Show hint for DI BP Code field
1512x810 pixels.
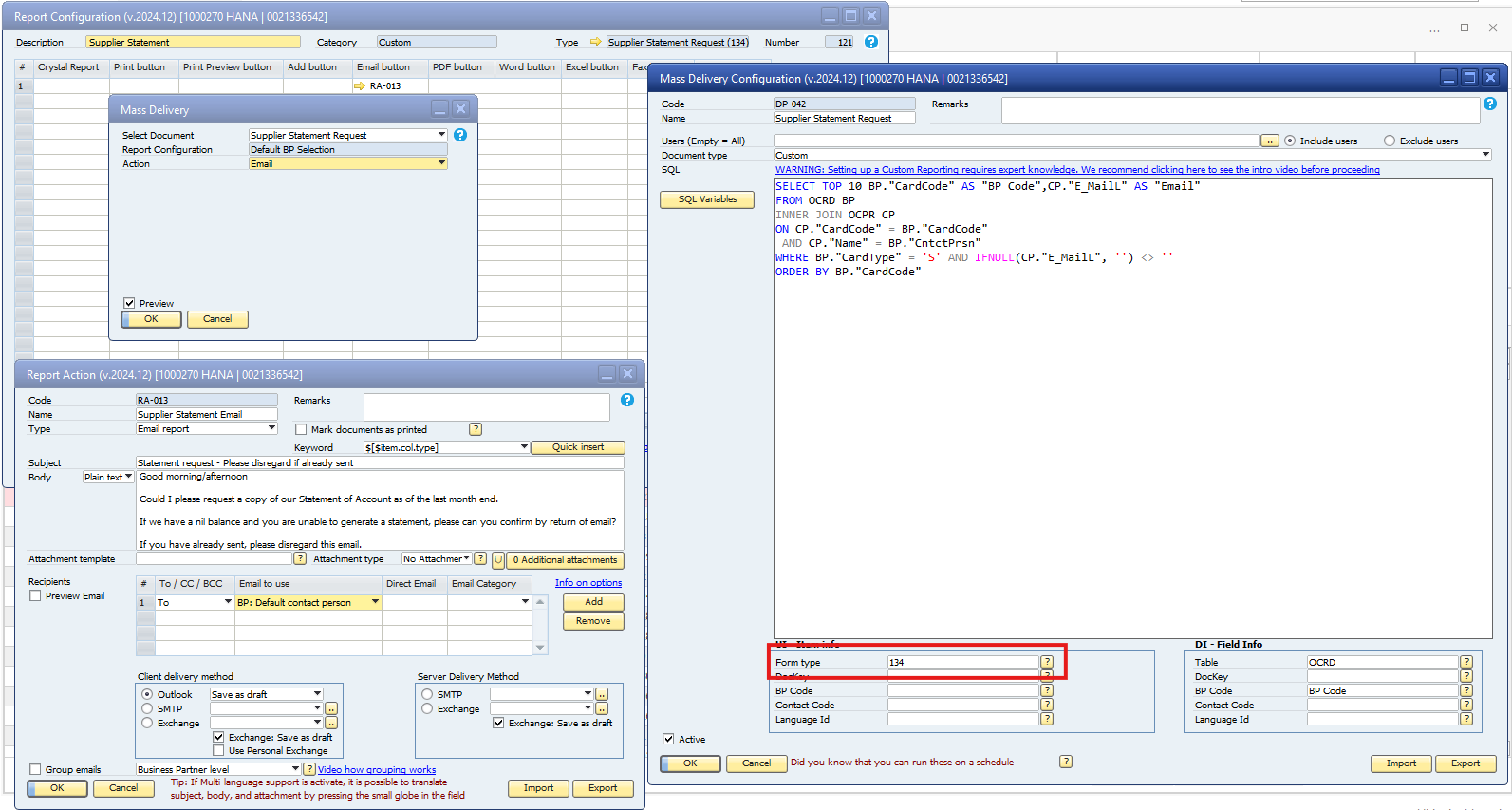coord(1466,690)
